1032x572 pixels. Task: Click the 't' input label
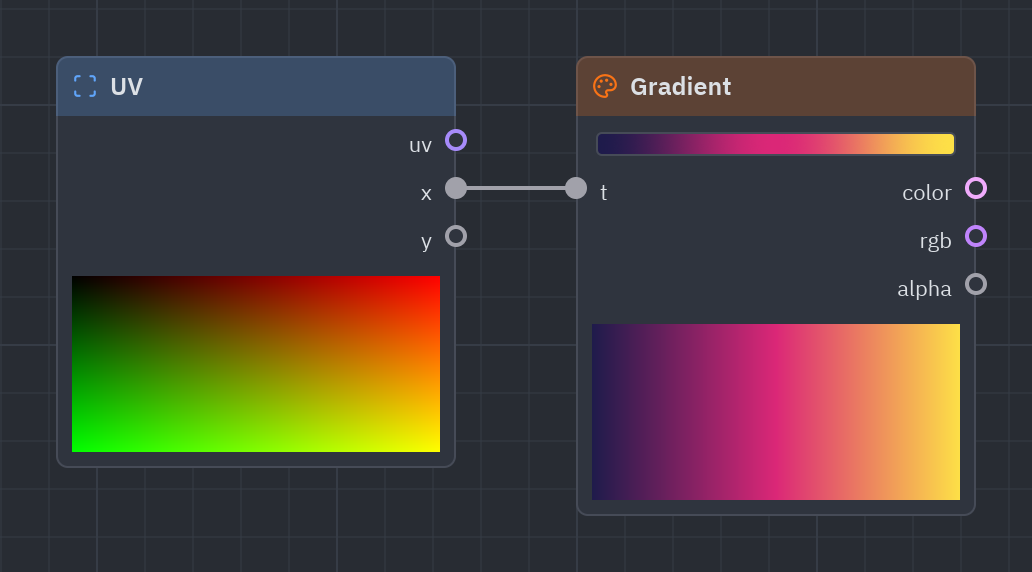[x=604, y=193]
